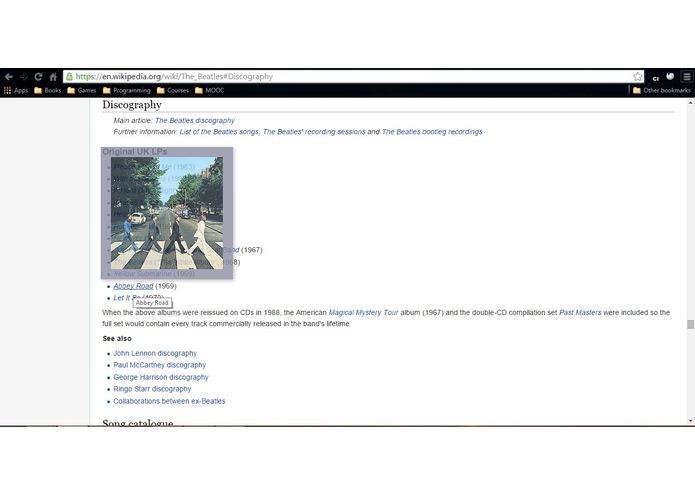Click the 'See also' subheading
Screen dimensions: 695x494
[x=117, y=338]
